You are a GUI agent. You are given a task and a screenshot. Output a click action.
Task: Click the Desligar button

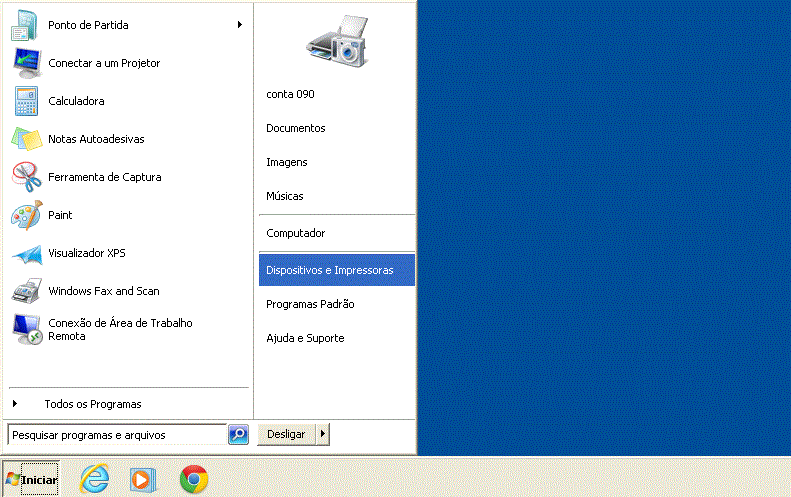(x=286, y=434)
